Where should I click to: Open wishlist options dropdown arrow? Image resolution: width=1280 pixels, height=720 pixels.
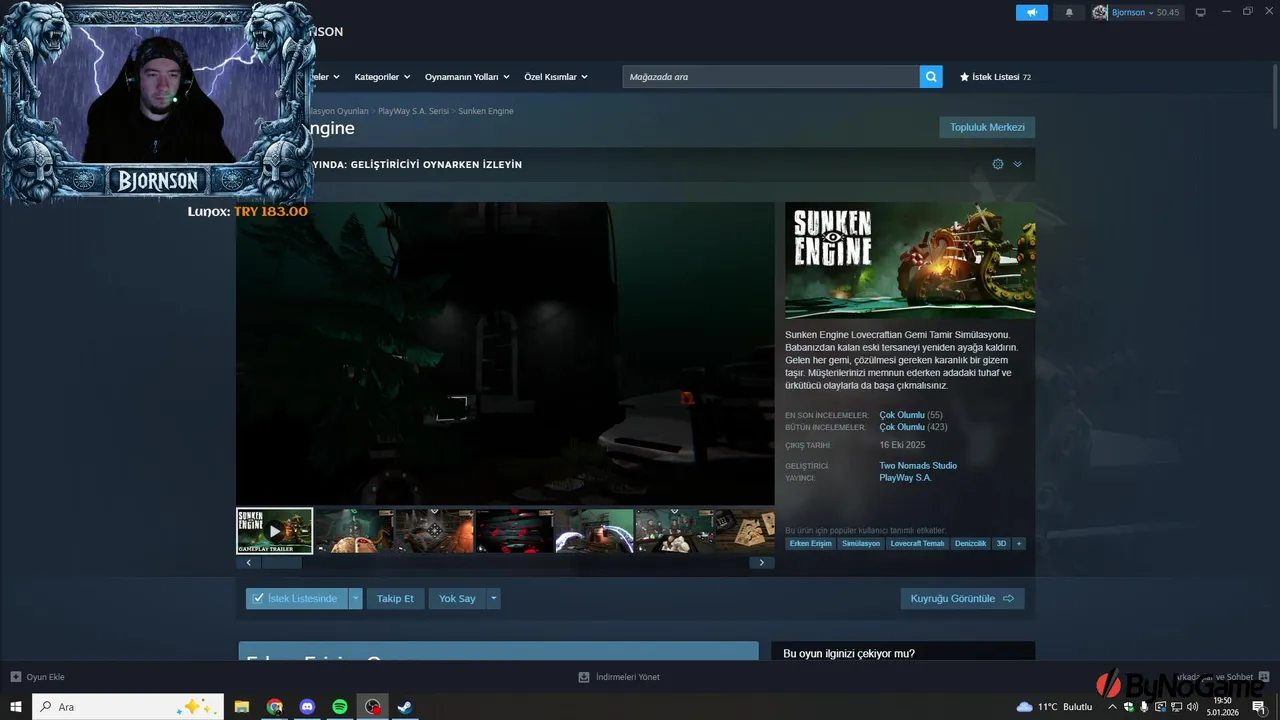click(x=355, y=599)
